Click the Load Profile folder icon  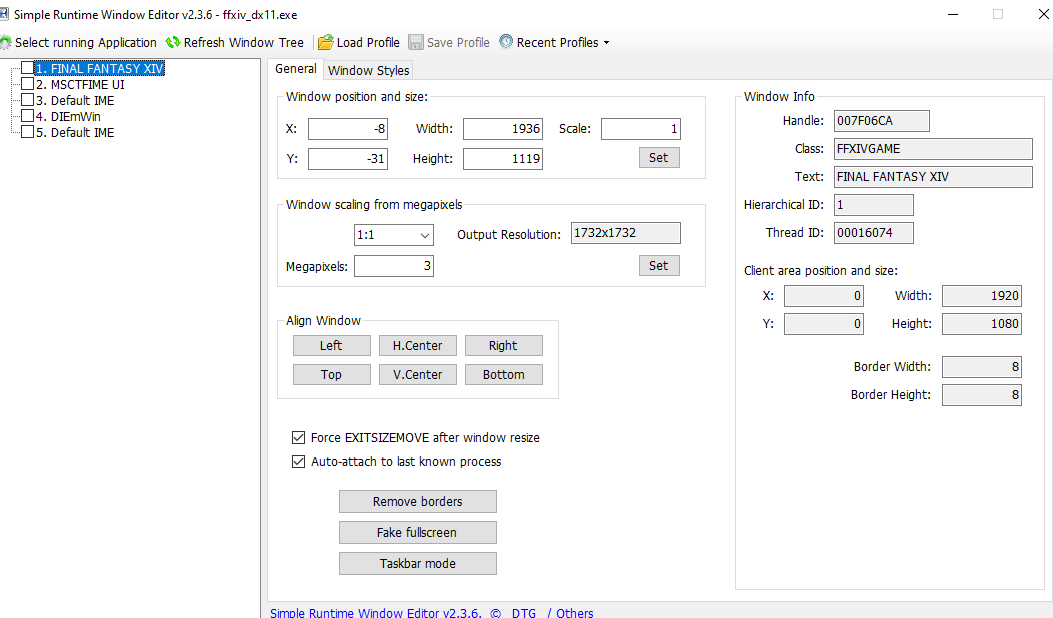[326, 42]
